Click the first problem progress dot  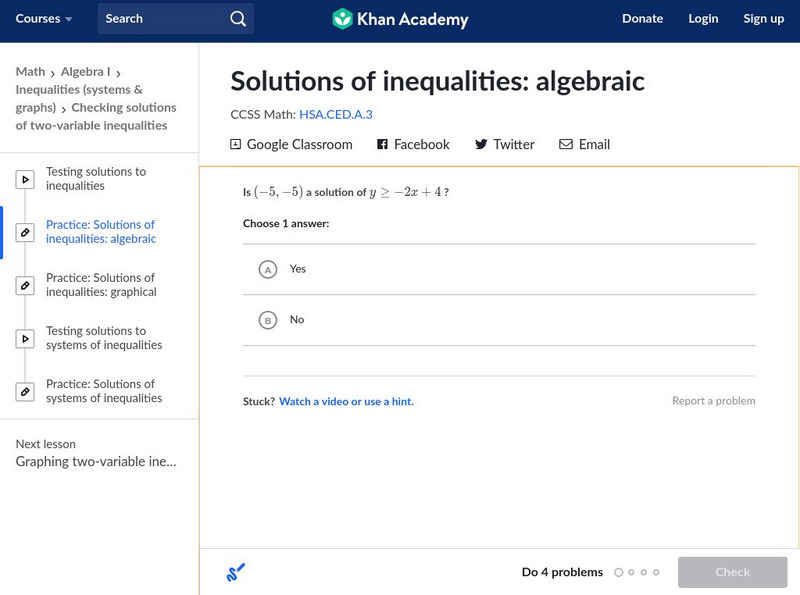(x=619, y=573)
